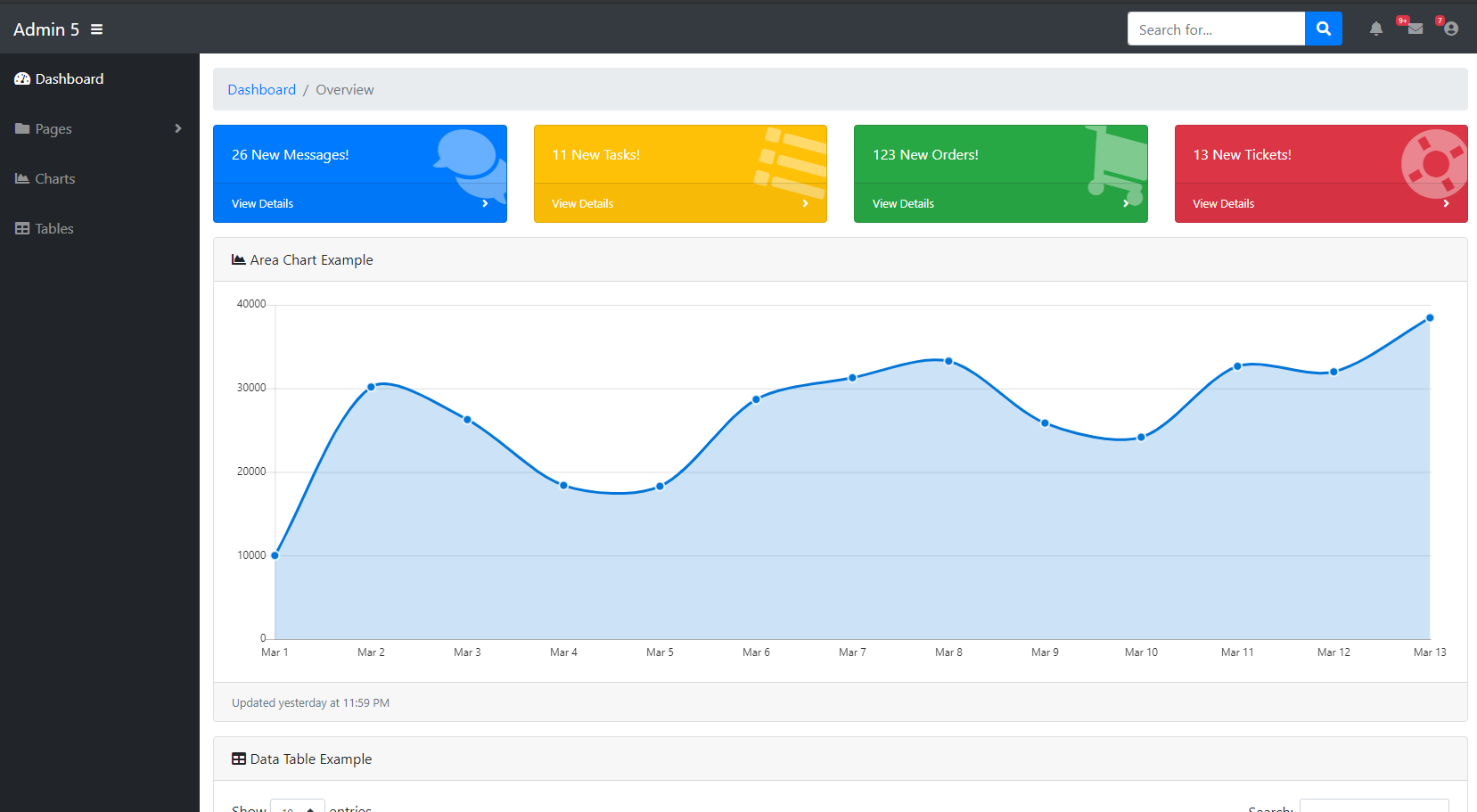The width and height of the screenshot is (1477, 812).
Task: Click the Pages folder icon in sidebar
Action: tap(22, 129)
